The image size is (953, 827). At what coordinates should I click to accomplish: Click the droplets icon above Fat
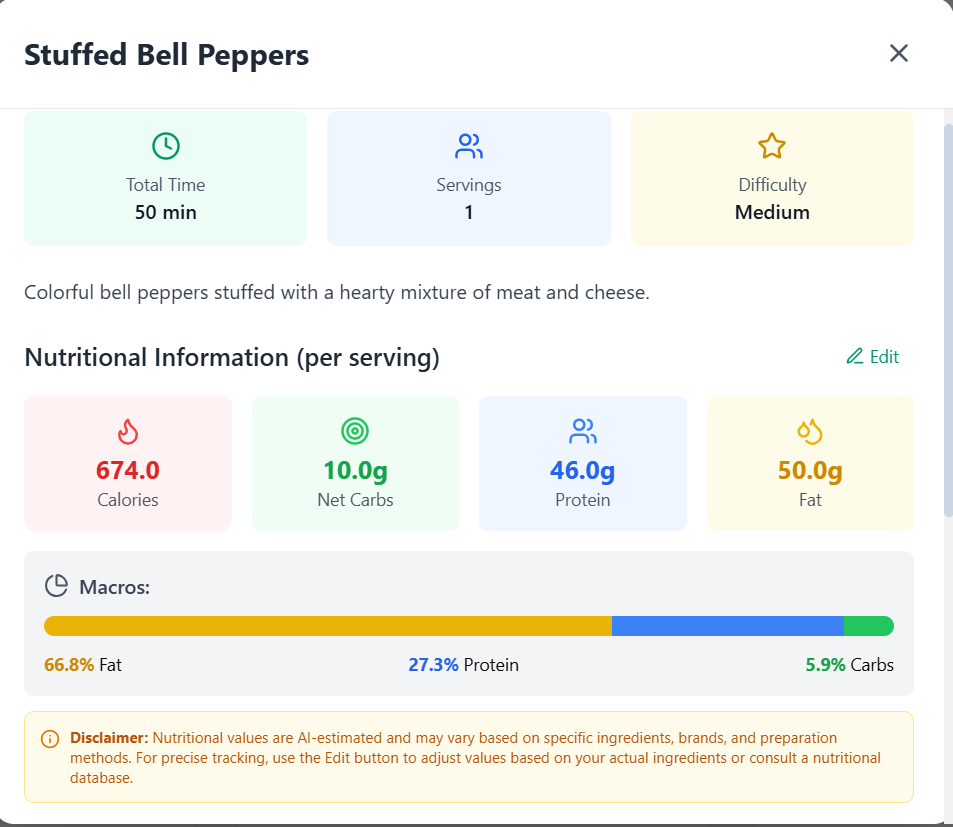click(810, 432)
